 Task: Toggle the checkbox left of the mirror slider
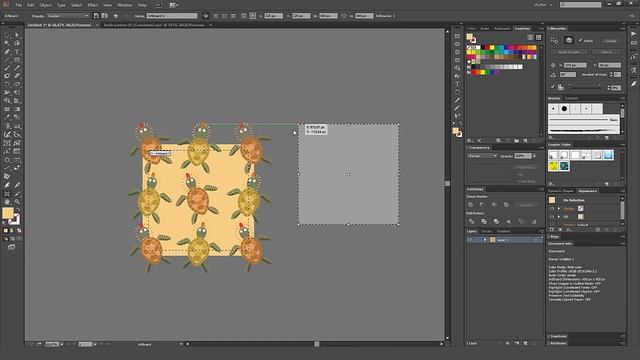(553, 87)
